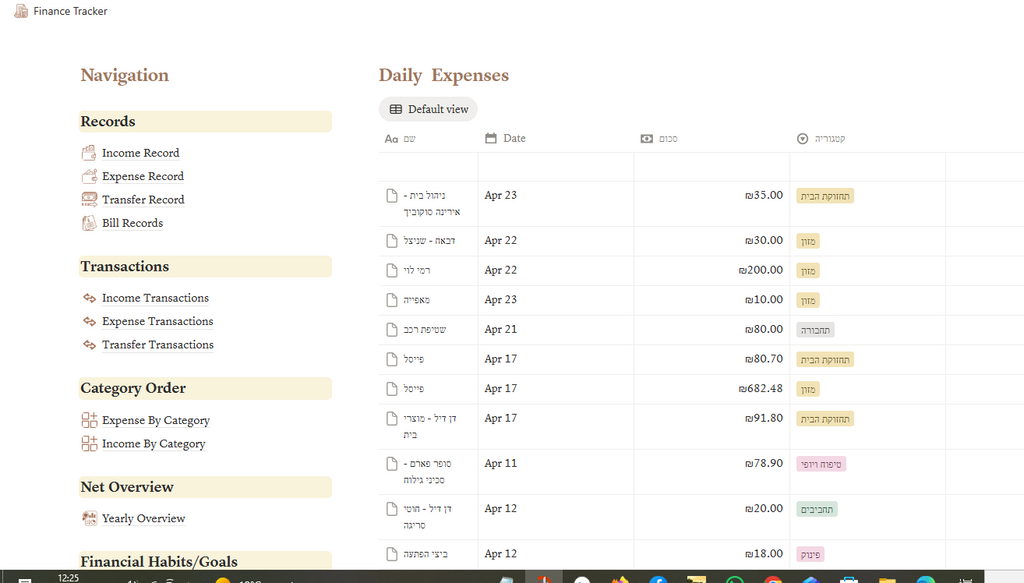Click the טיפוח ויופי pink category tag

click(821, 464)
